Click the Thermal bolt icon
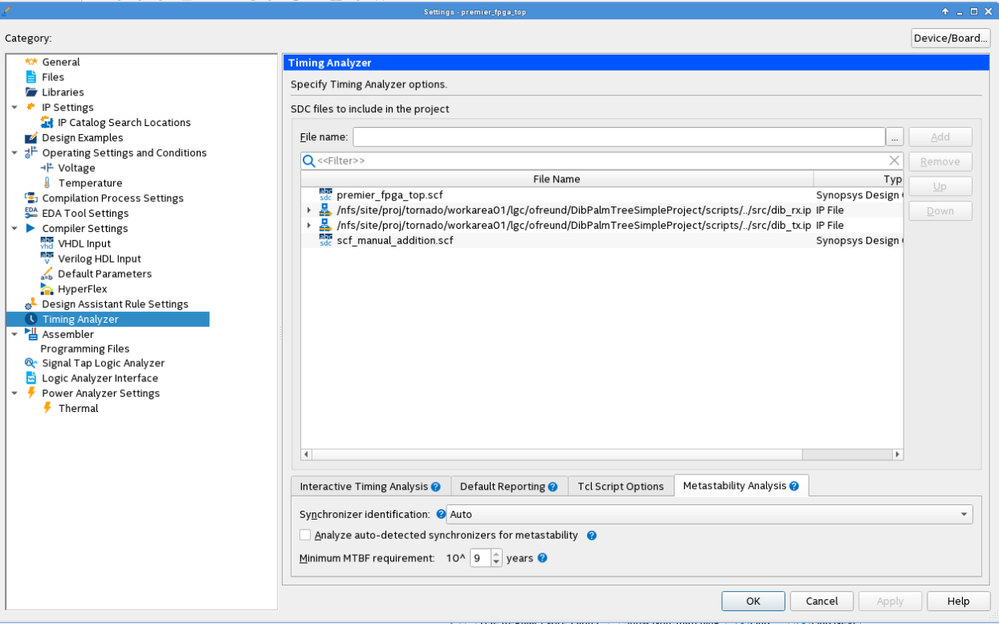This screenshot has width=999, height=624. (x=47, y=408)
